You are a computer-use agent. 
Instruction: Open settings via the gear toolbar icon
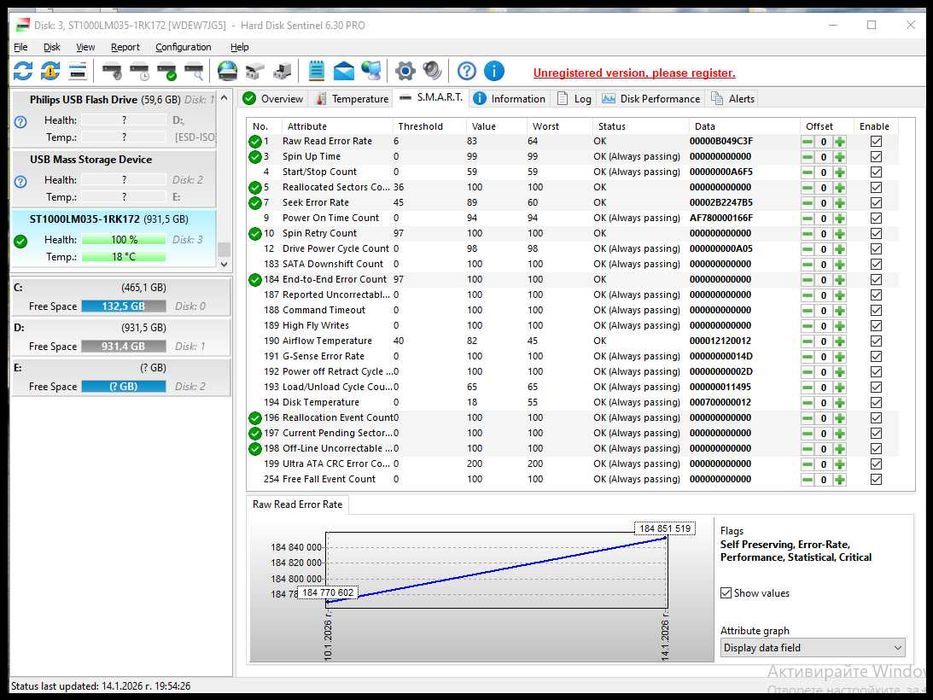[x=405, y=71]
